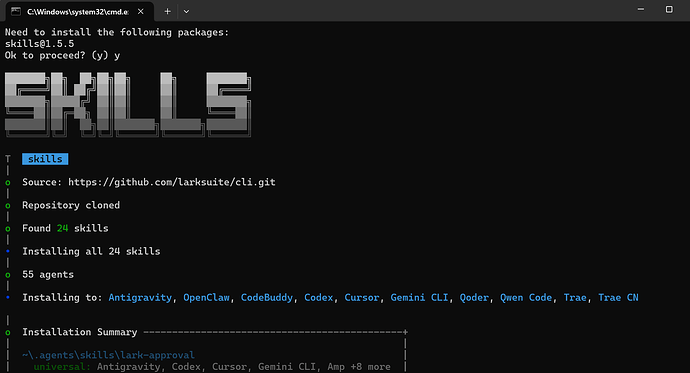Maximize the terminal window
The image size is (690, 373).
coord(669,9)
